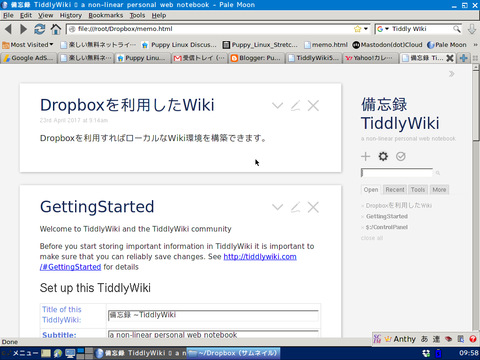Viewport: 480px width, 360px height.
Task: Open control panel with gear icon
Action: tap(383, 156)
